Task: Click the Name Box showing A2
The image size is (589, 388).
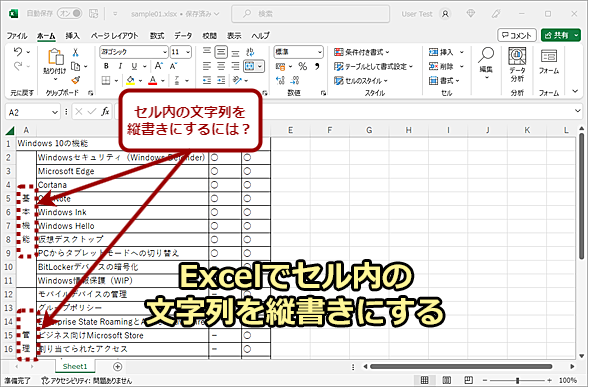Action: [x=32, y=112]
